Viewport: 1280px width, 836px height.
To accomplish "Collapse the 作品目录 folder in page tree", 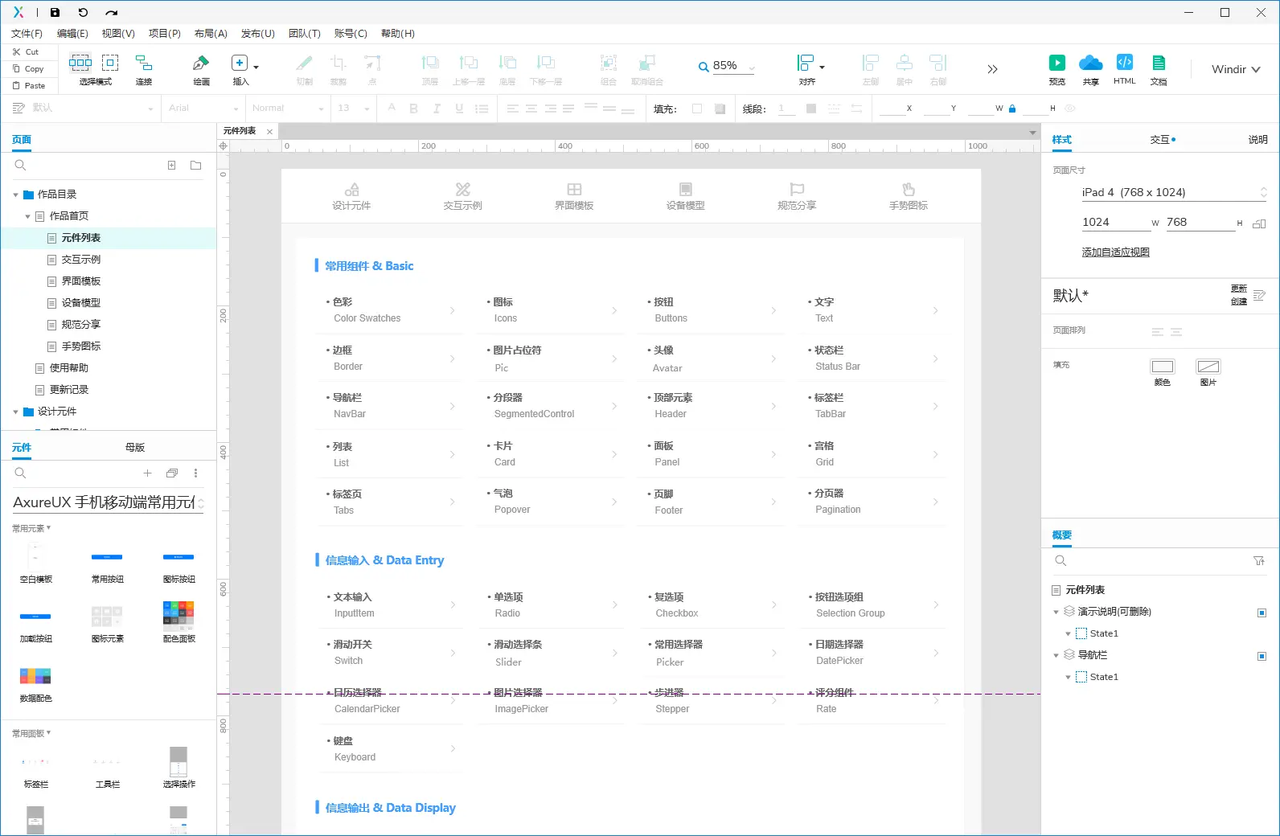I will coord(16,195).
